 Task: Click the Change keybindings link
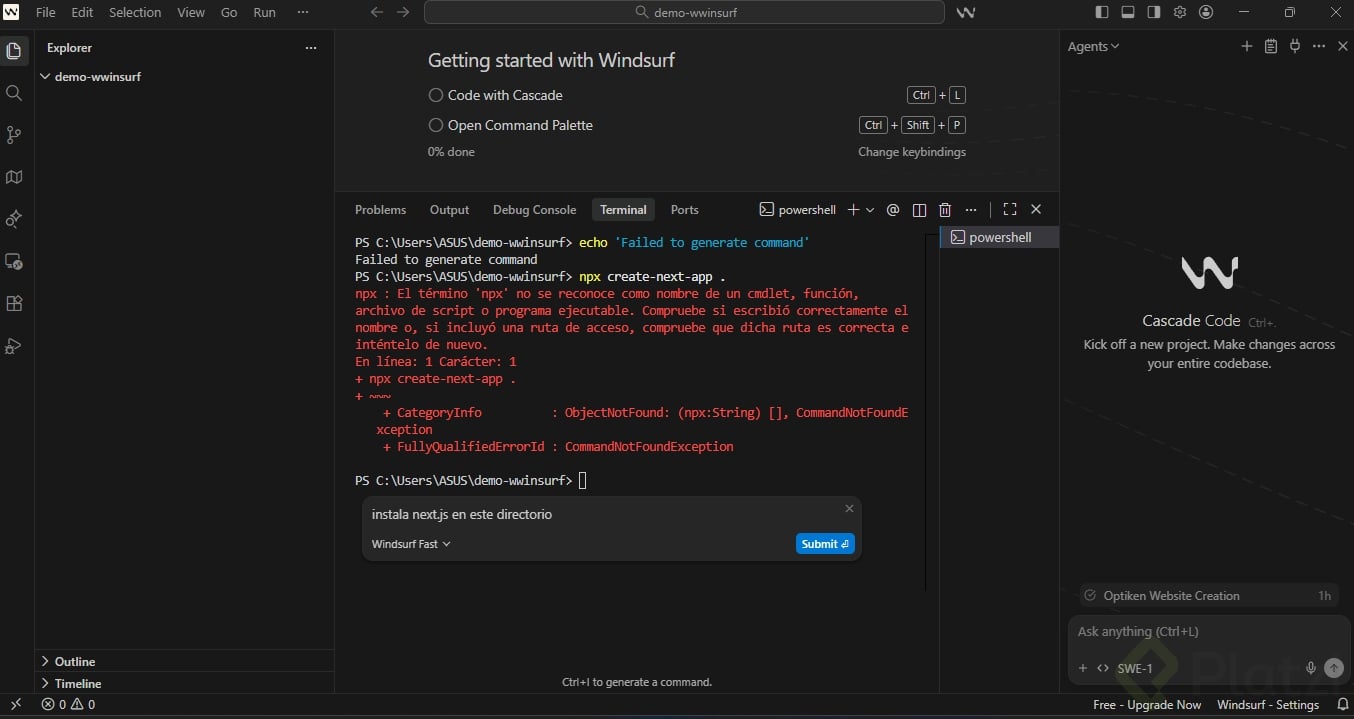point(912,152)
